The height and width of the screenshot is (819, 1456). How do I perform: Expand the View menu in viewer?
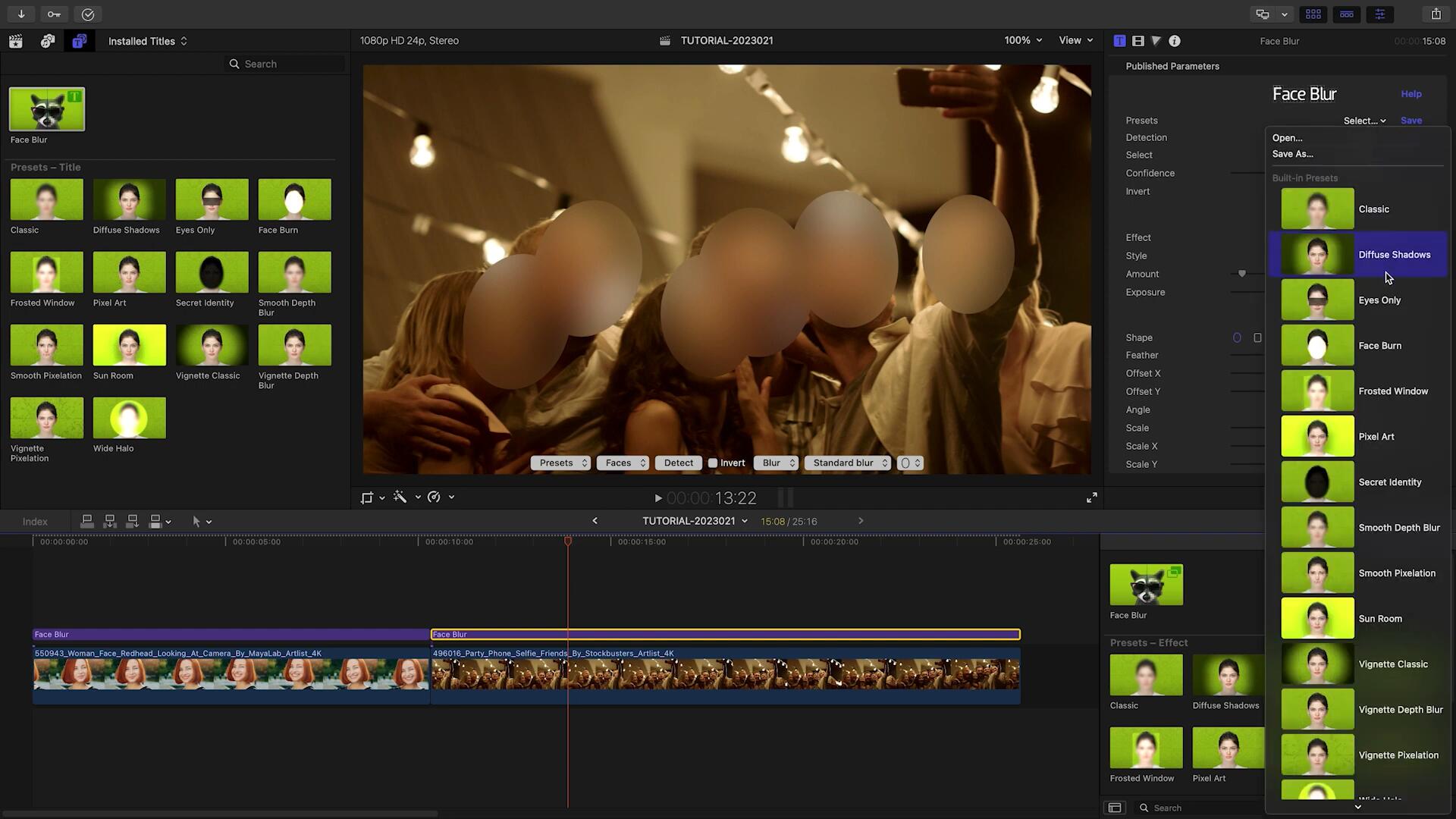[x=1075, y=40]
